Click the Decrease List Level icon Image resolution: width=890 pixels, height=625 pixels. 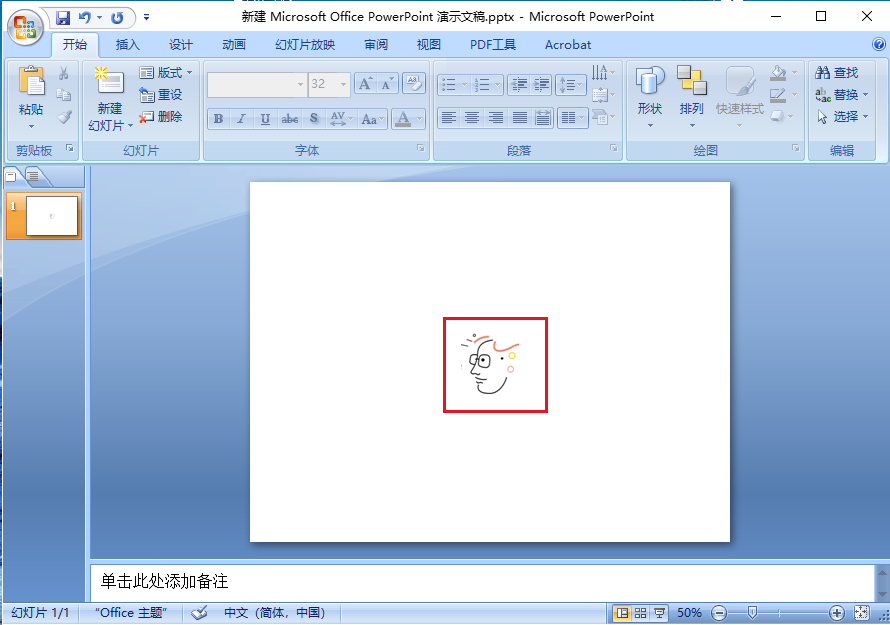pyautogui.click(x=519, y=85)
